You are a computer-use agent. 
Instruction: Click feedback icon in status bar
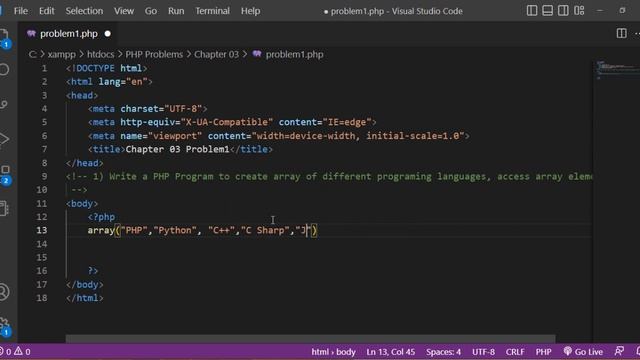(619, 351)
